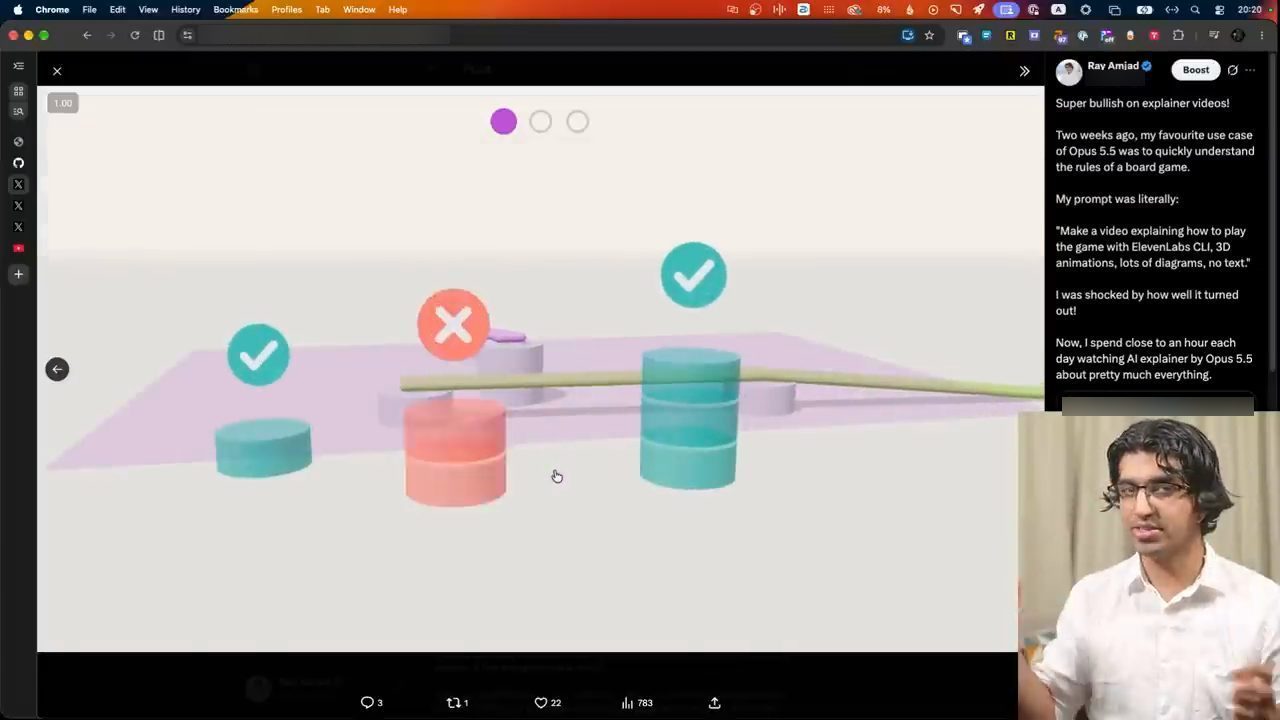Open media controls icon in toolbar
The height and width of the screenshot is (720, 1280).
coord(1214,35)
